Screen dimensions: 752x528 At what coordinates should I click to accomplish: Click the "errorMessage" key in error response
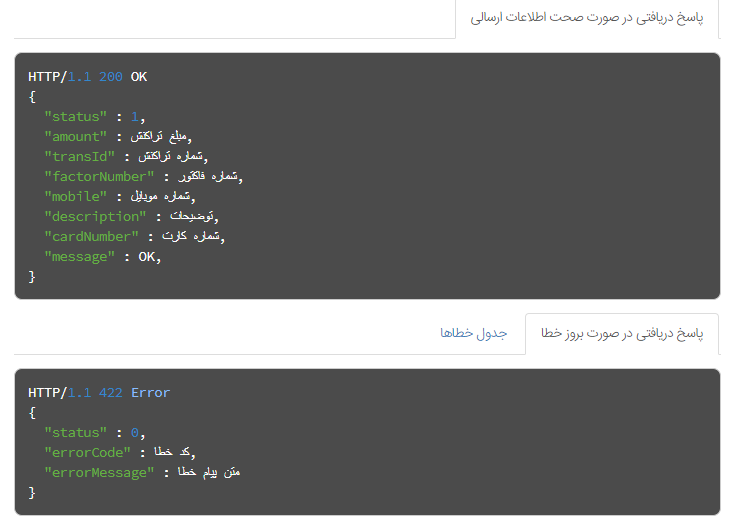pyautogui.click(x=99, y=473)
